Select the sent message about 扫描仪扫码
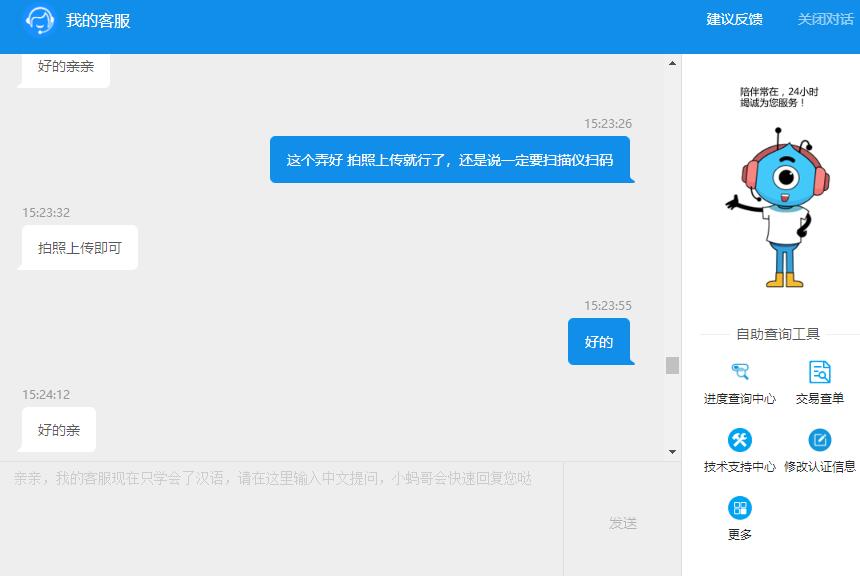 [x=452, y=160]
